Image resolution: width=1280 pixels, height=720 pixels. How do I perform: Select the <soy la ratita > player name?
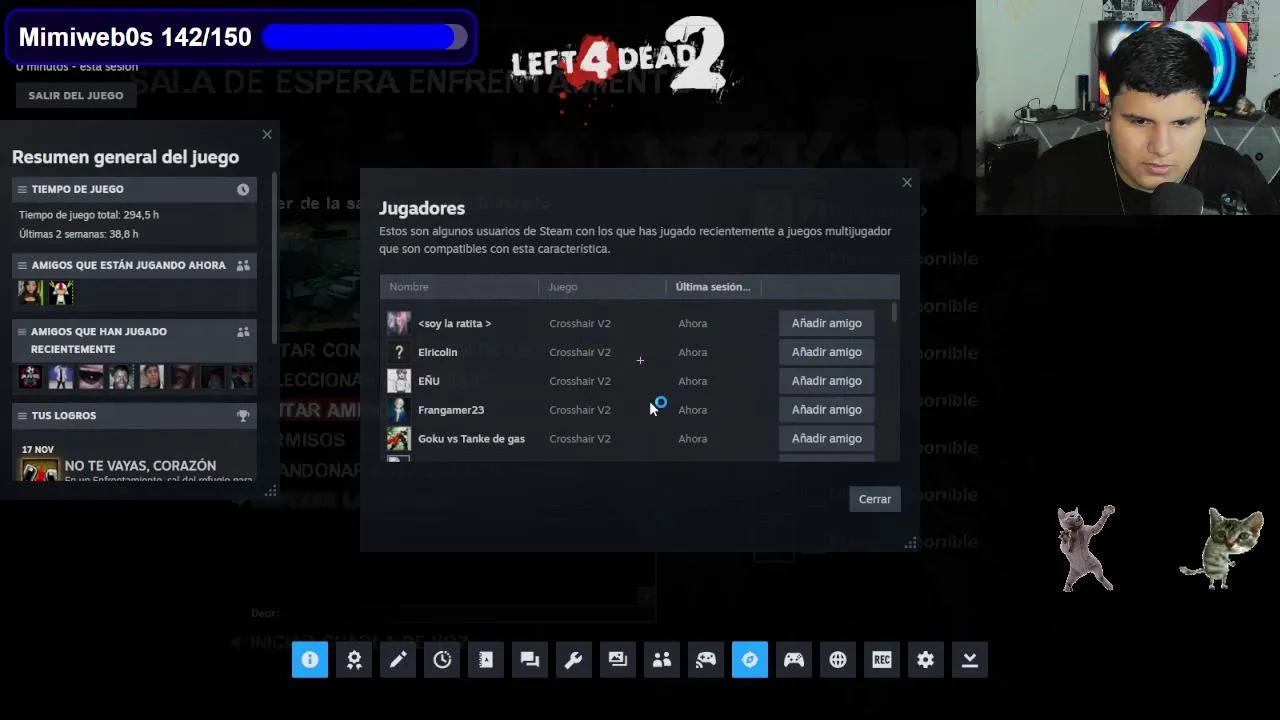point(454,323)
